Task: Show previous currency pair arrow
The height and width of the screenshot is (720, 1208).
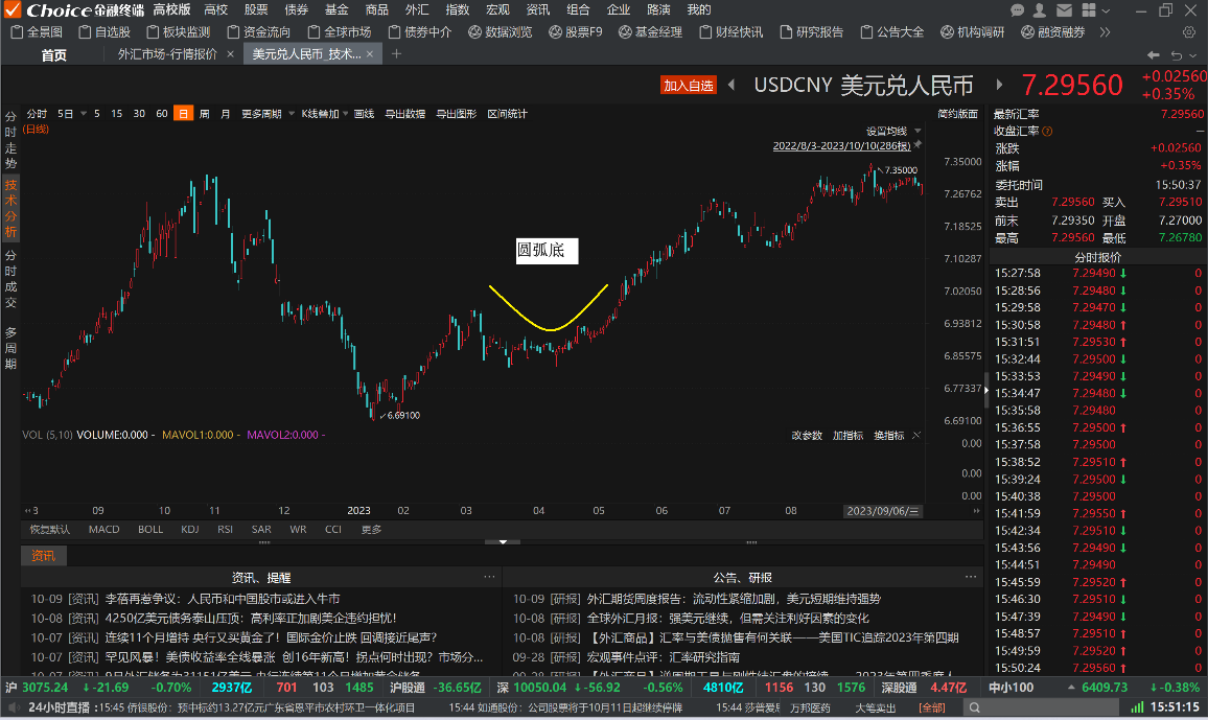Action: coord(731,85)
